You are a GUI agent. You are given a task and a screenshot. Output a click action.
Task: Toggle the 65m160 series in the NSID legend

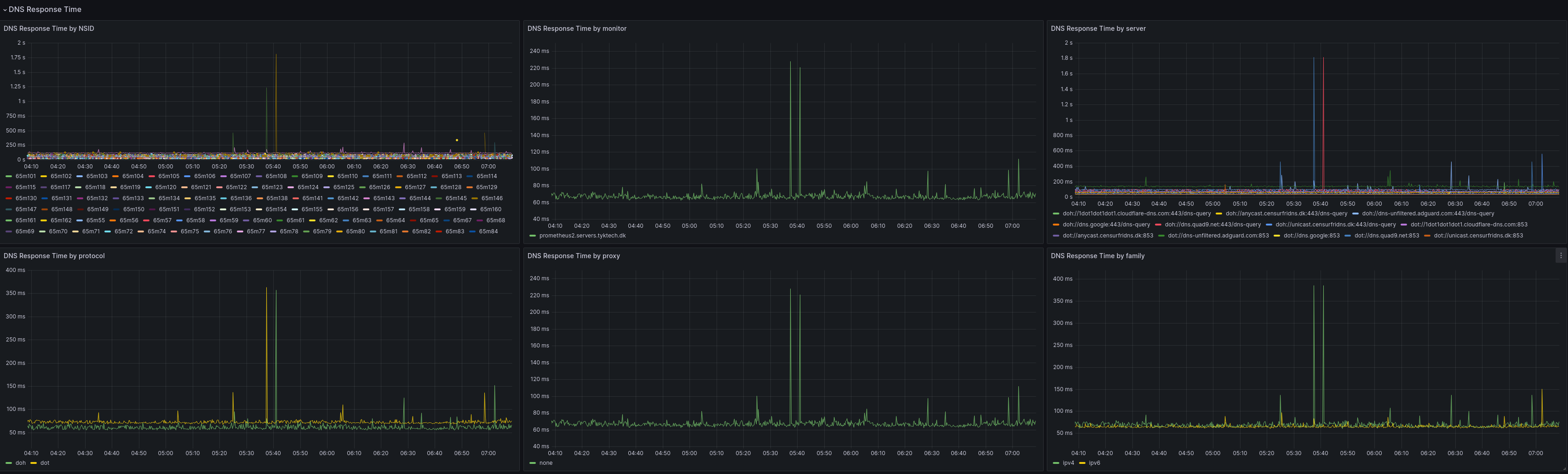tap(491, 209)
